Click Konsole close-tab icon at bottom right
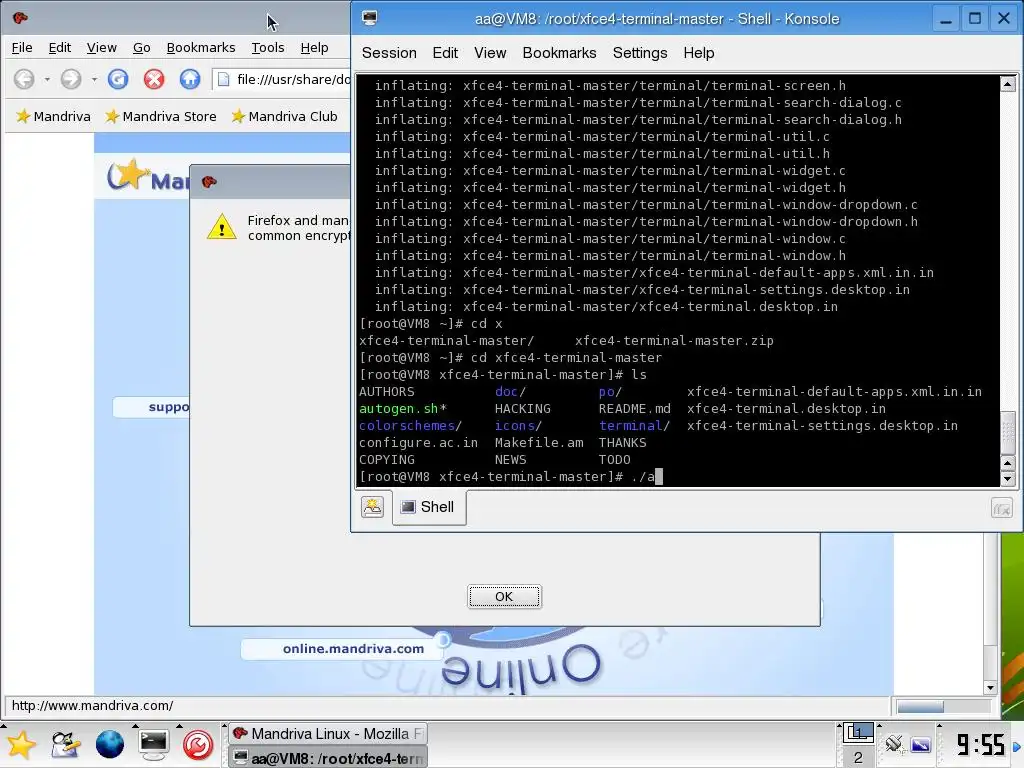The image size is (1024, 768). pos(1001,507)
